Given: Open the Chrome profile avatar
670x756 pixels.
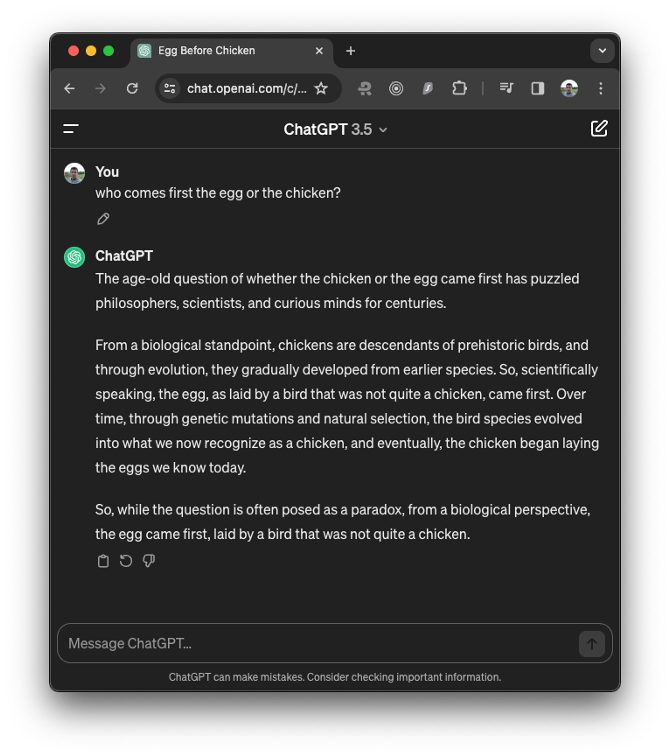Looking at the screenshot, I should pyautogui.click(x=569, y=89).
